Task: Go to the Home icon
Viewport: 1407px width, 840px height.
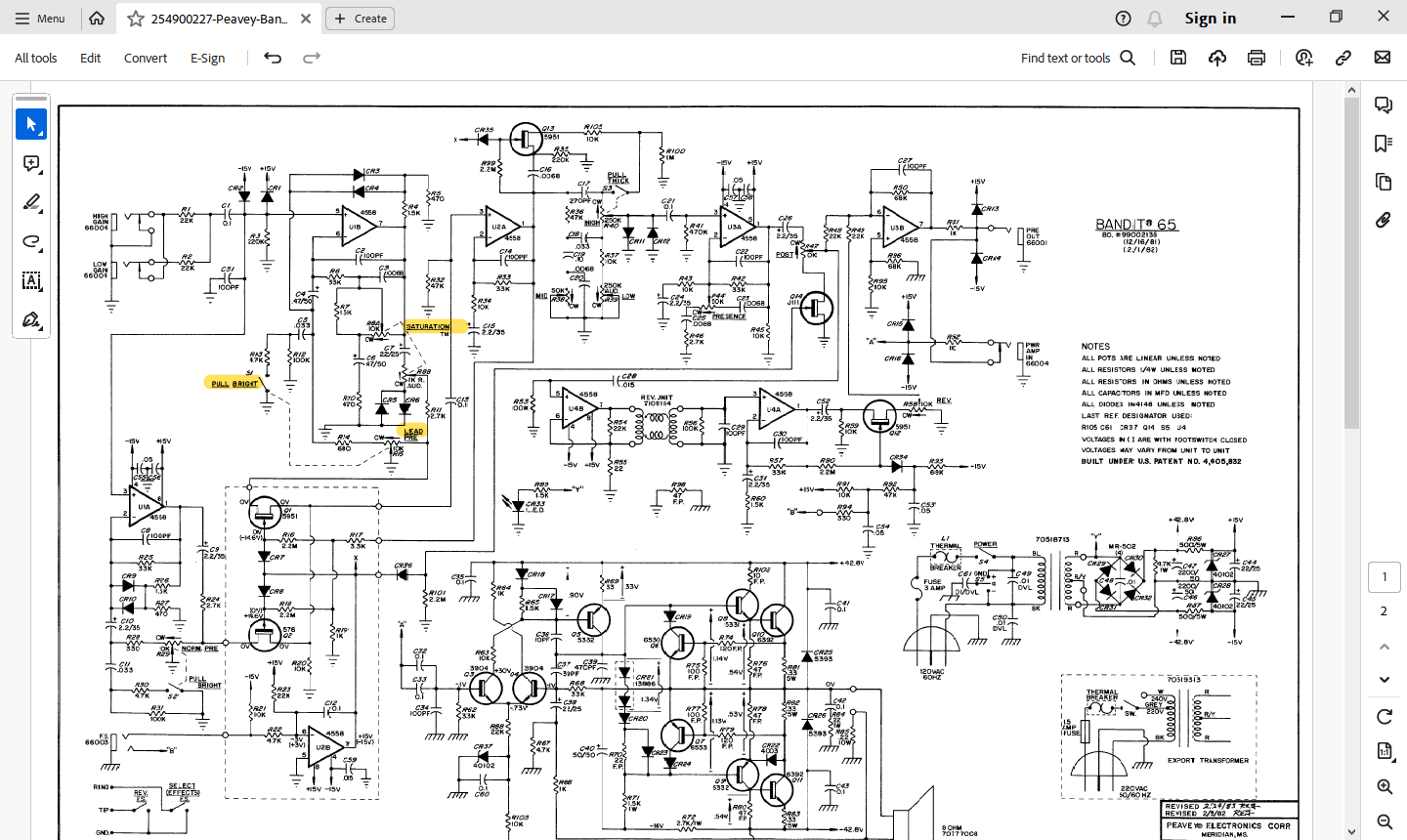Action: pyautogui.click(x=97, y=18)
